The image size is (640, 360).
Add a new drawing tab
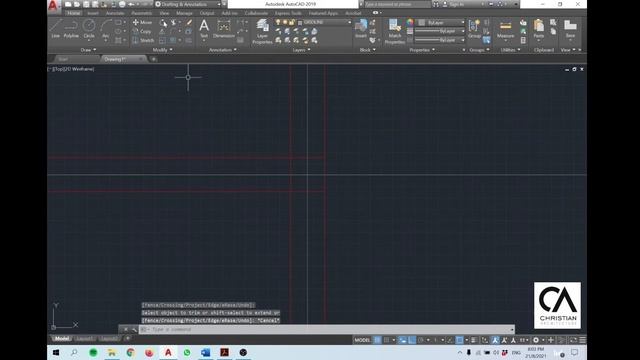tap(154, 59)
